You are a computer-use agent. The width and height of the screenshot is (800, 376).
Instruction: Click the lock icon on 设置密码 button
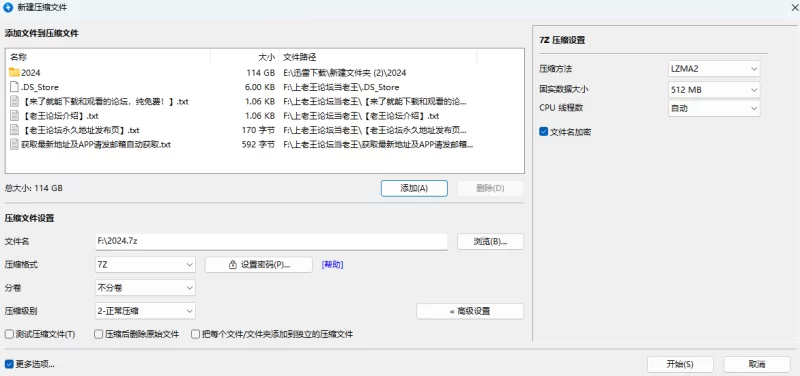click(233, 265)
